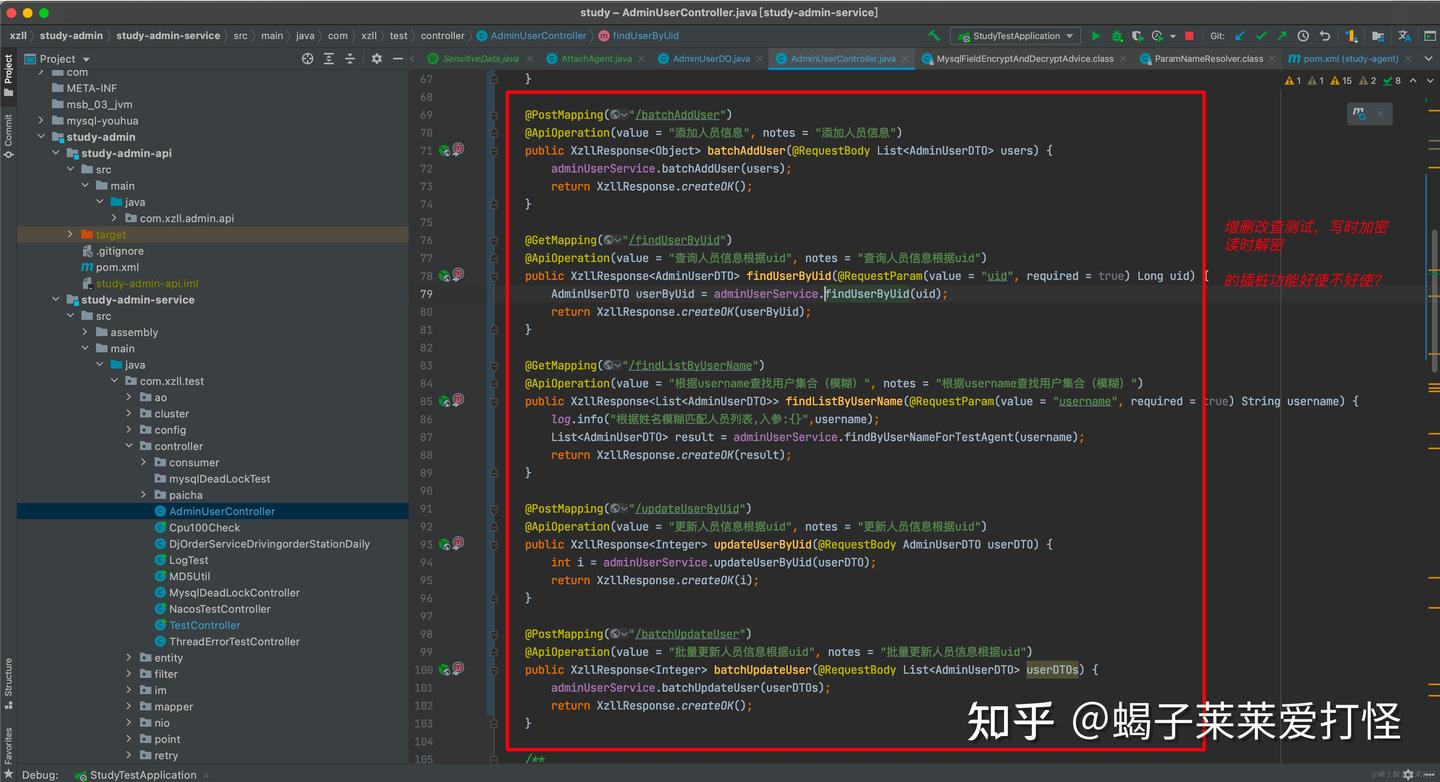This screenshot has height=782, width=1440.
Task: Click Git push green arrow
Action: tap(1282, 36)
